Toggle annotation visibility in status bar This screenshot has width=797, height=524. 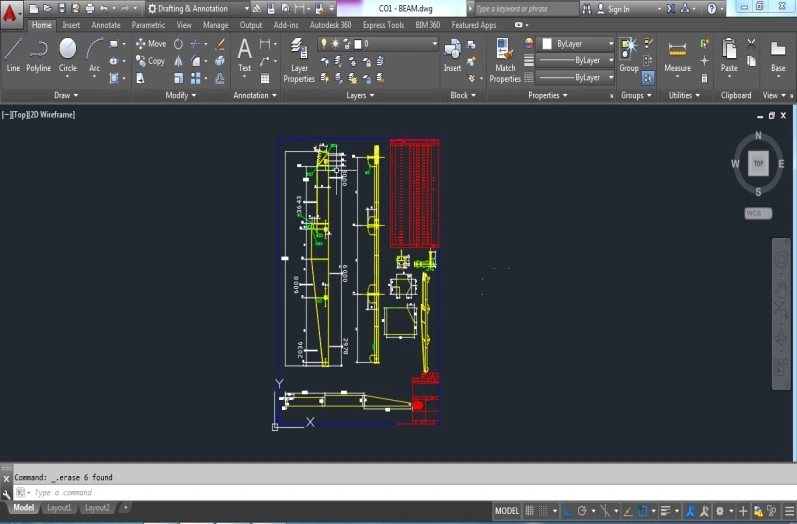point(690,511)
